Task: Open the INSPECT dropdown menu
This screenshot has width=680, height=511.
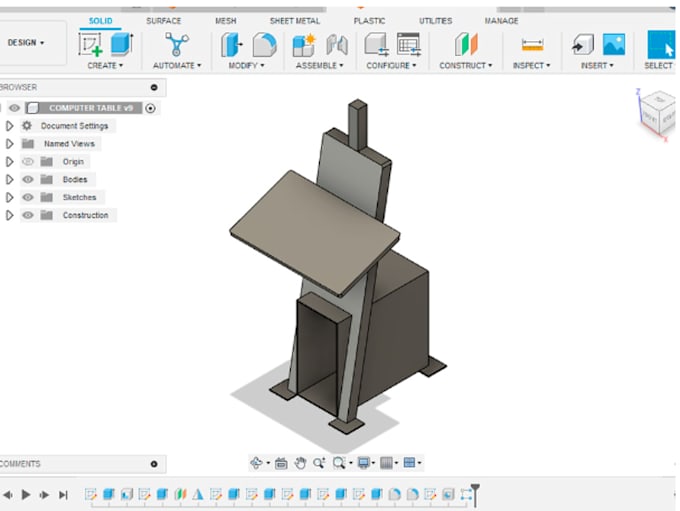Action: (x=532, y=66)
